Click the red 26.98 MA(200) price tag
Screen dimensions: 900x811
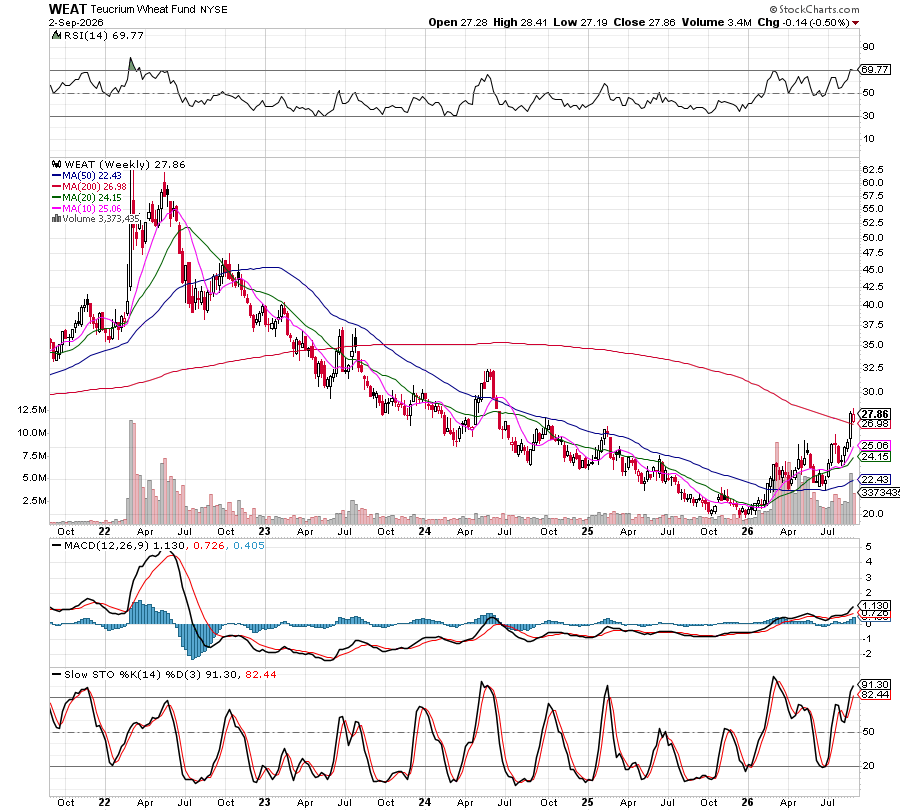tap(875, 424)
